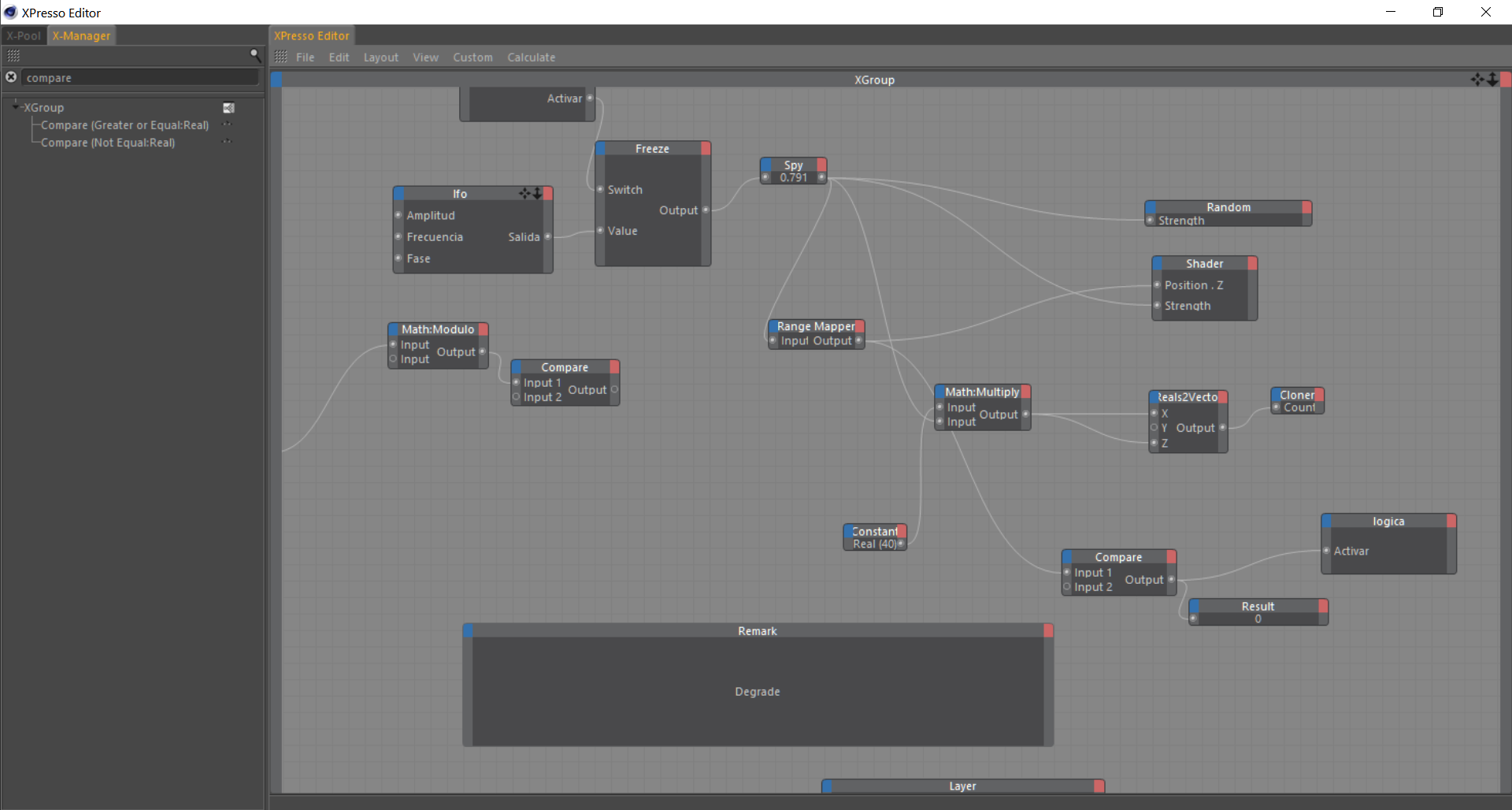This screenshot has height=810, width=1512.
Task: Click the arrows icon next to XGroup title bar
Action: pos(1494,79)
